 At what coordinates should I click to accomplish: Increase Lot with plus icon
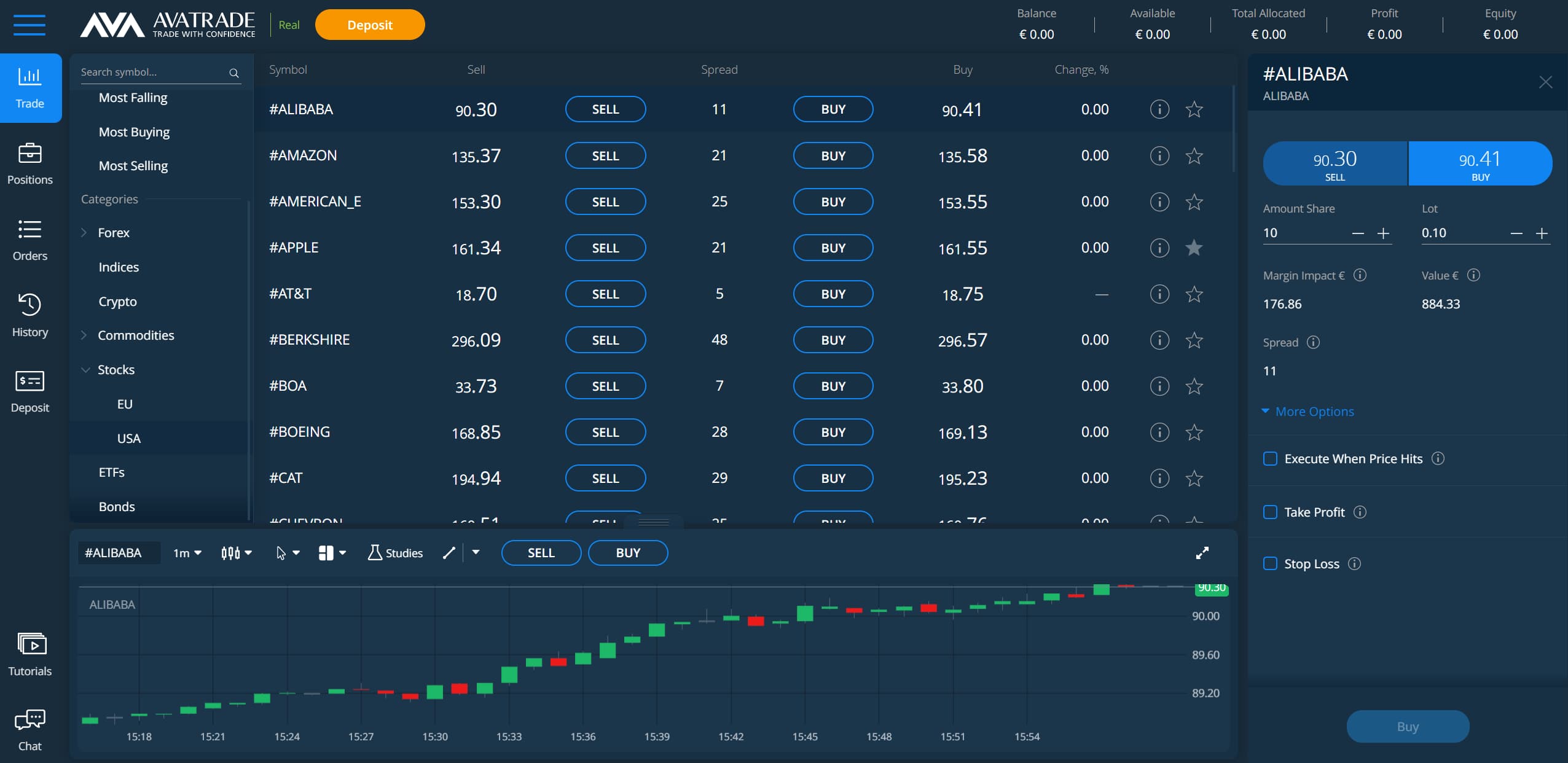(x=1542, y=233)
